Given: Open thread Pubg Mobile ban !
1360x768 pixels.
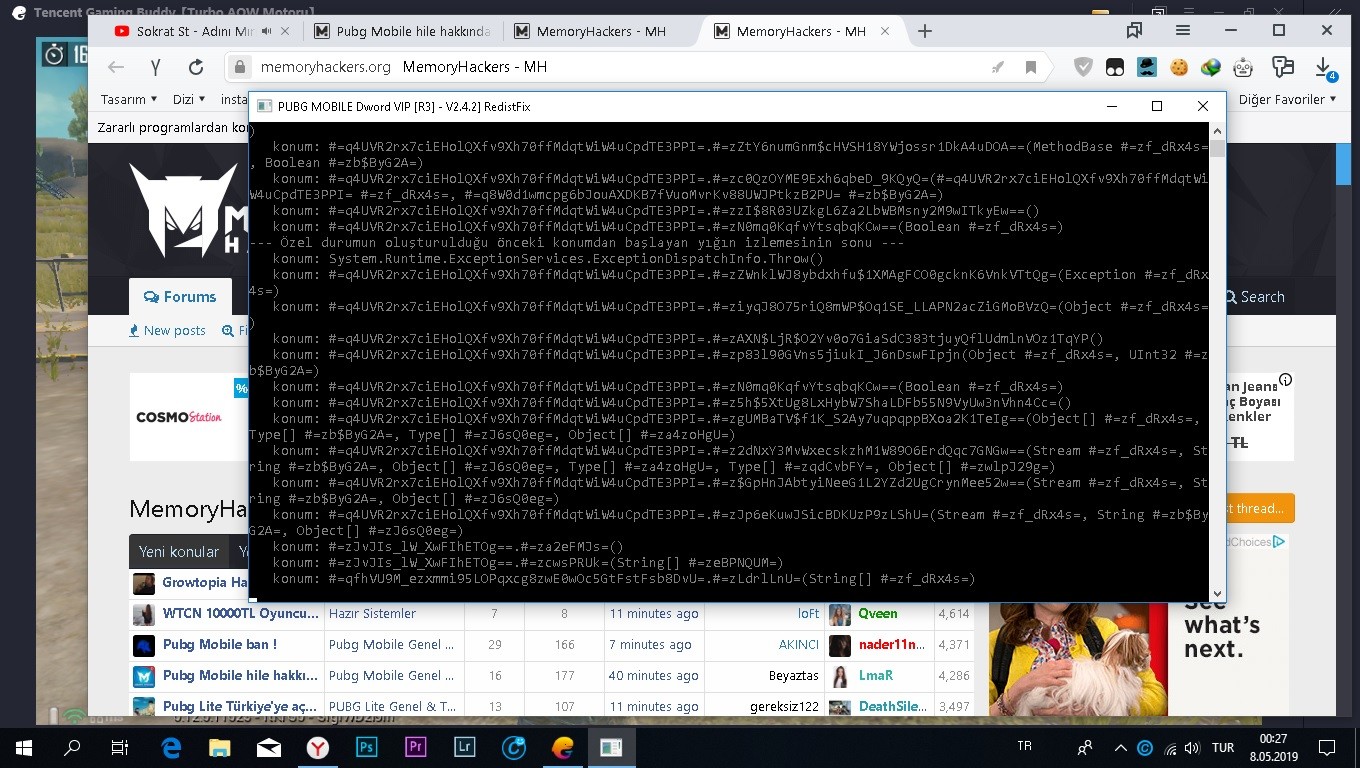Looking at the screenshot, I should tap(220, 644).
